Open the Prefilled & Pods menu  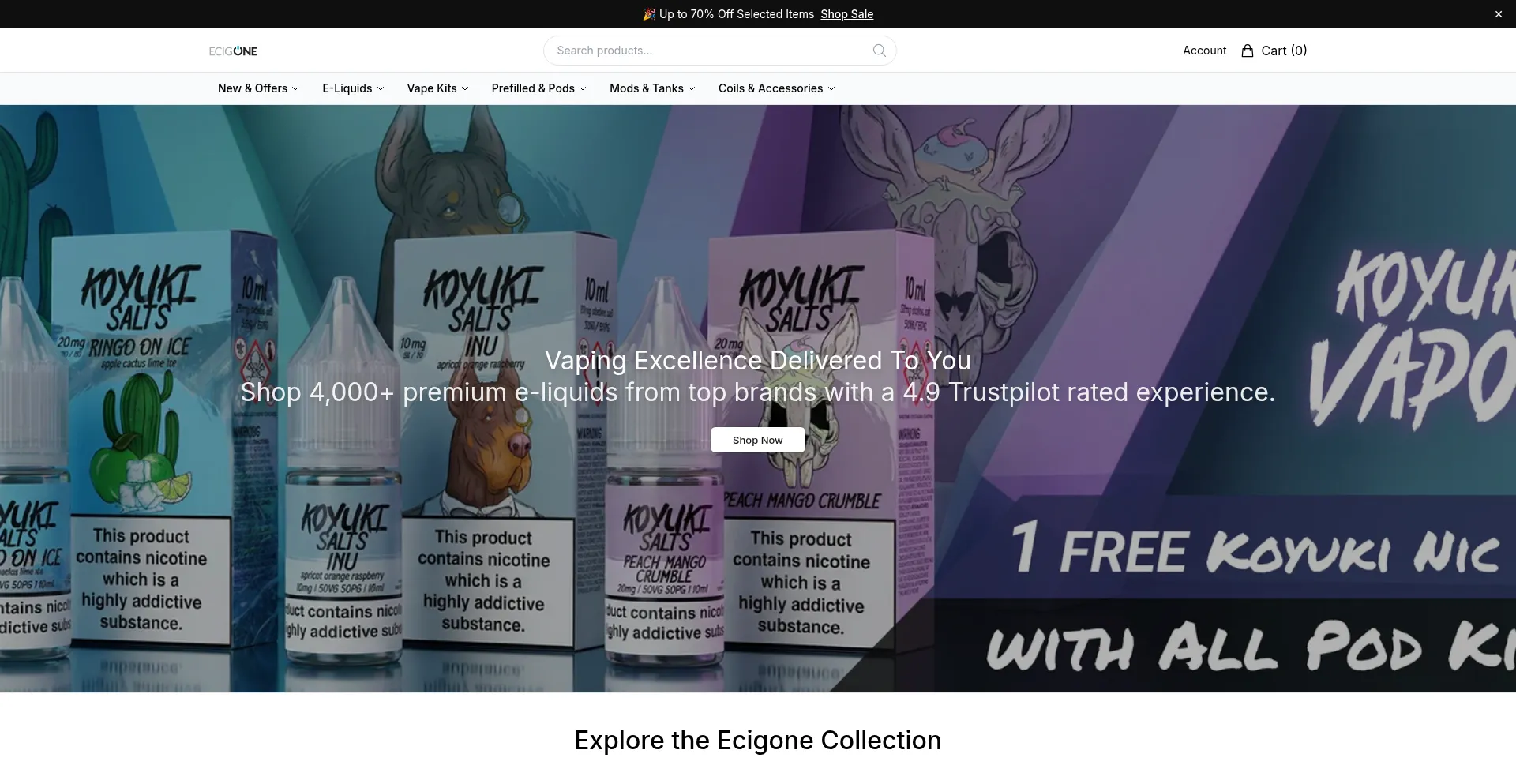[538, 88]
